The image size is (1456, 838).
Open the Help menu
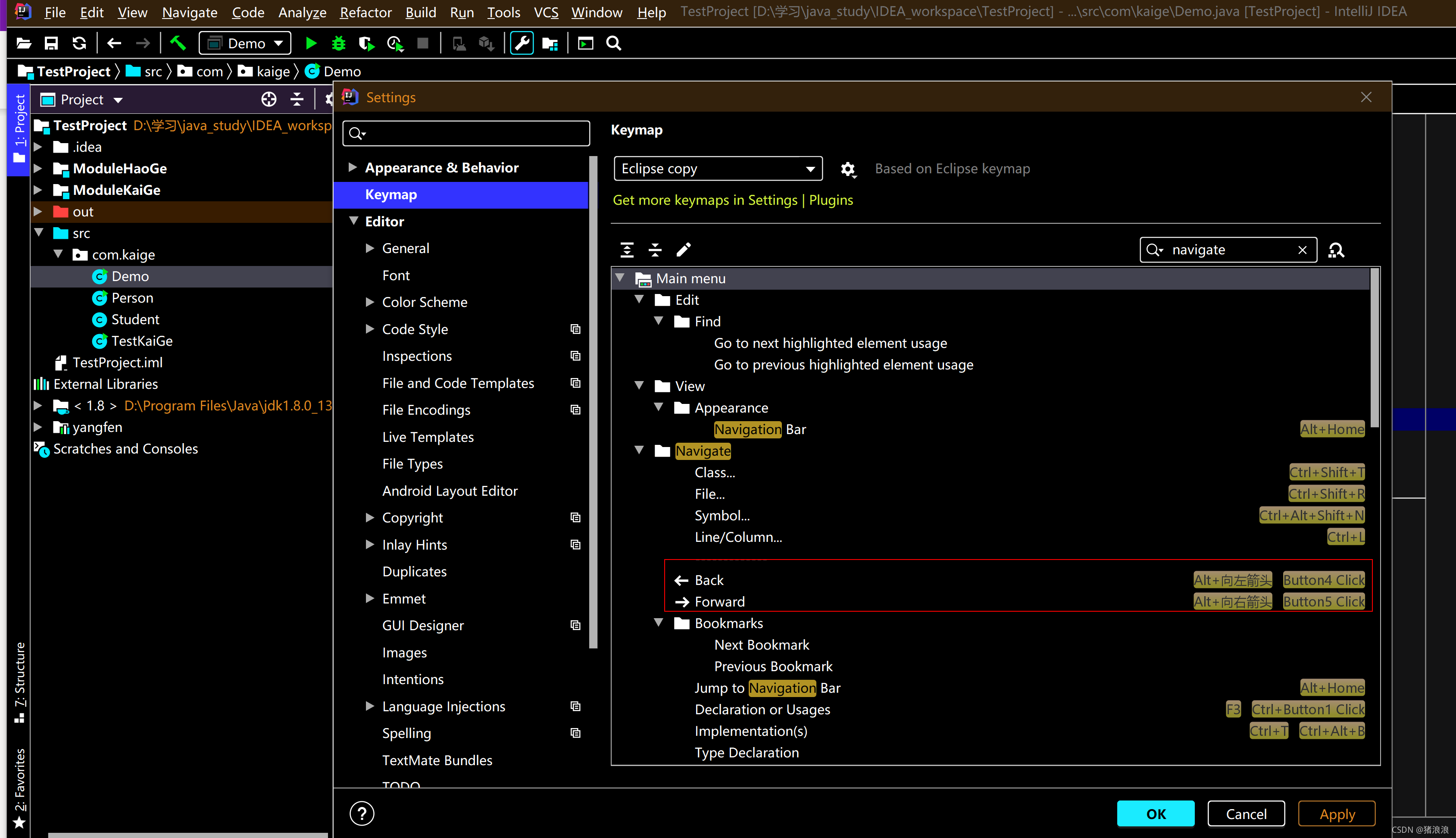(x=651, y=12)
